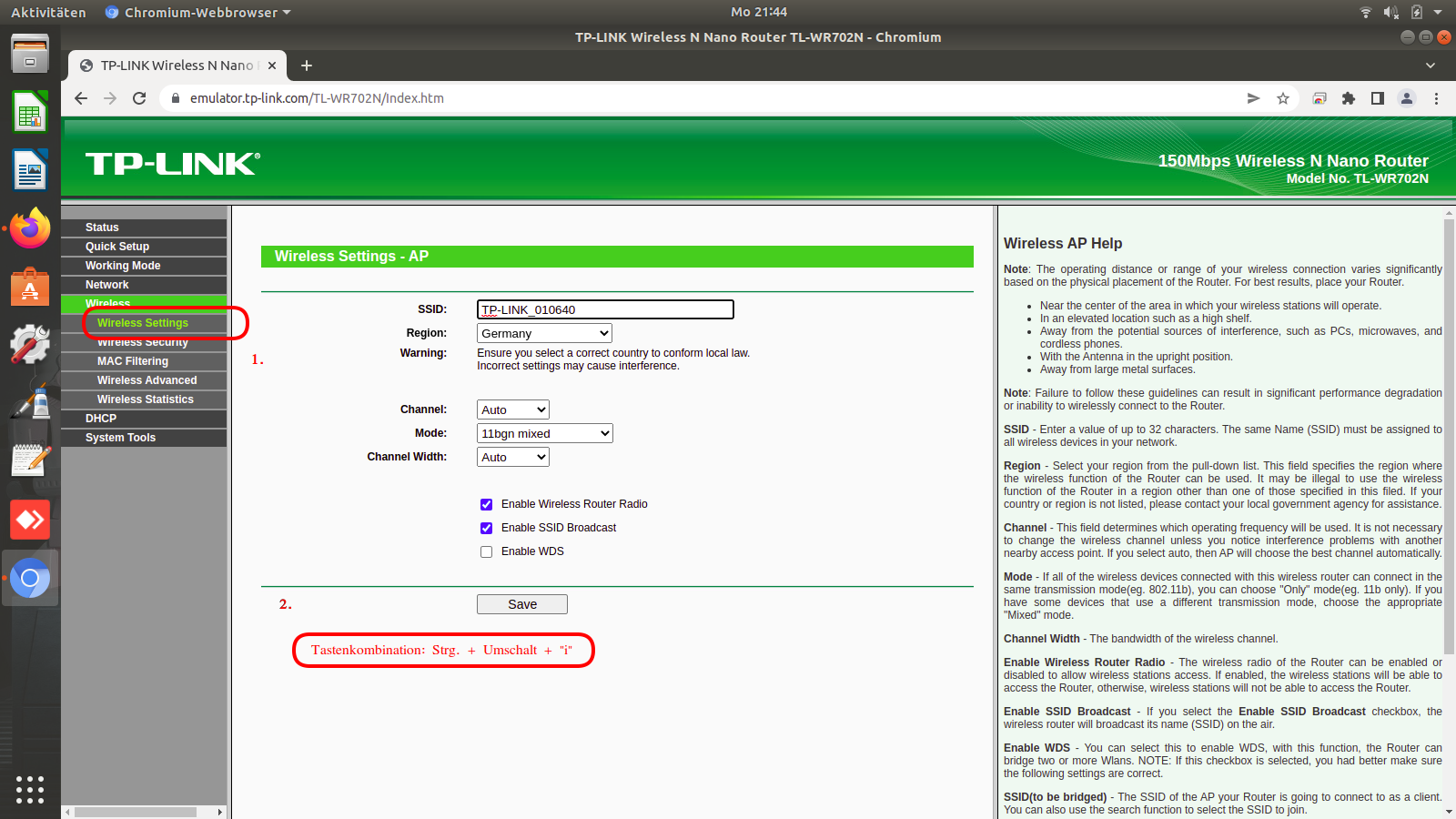This screenshot has height=819, width=1456.
Task: Open the Files manager from the dock
Action: 30,54
